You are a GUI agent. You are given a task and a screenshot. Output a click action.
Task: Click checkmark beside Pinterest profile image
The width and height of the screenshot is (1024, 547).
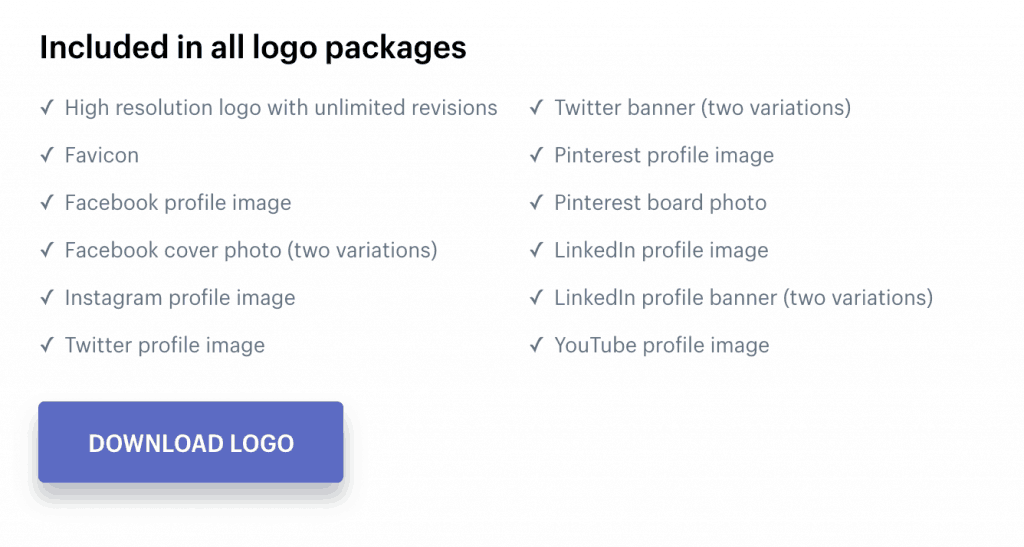click(x=537, y=155)
